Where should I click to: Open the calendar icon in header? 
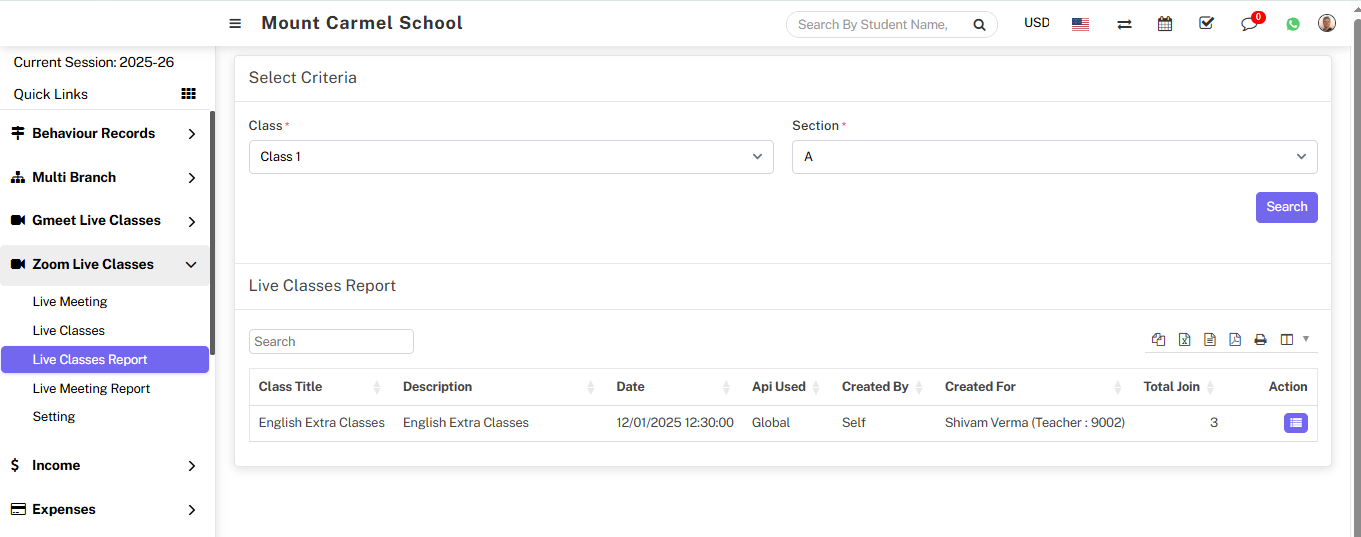click(x=1165, y=23)
